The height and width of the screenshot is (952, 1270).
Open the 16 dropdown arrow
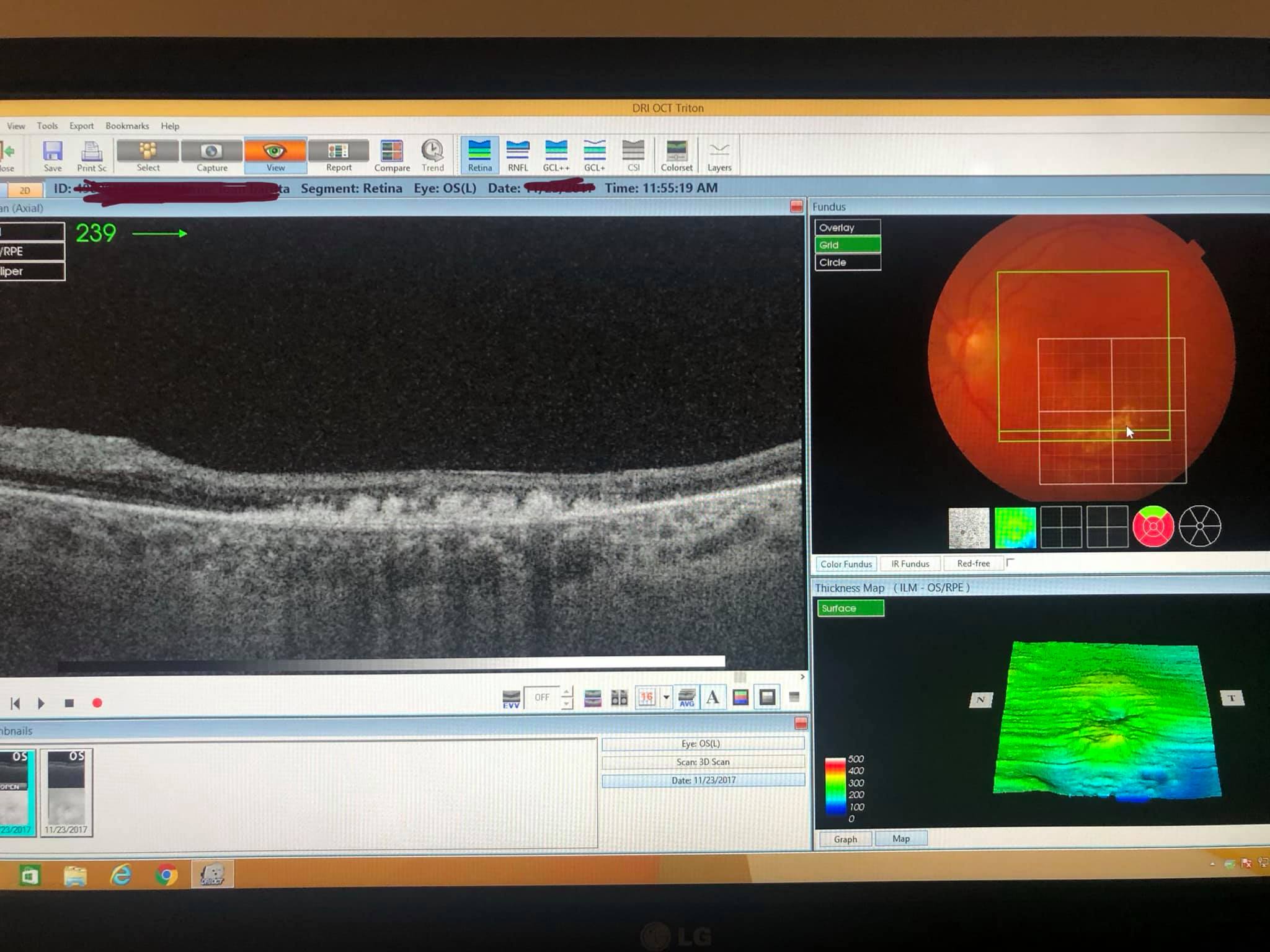[x=667, y=697]
